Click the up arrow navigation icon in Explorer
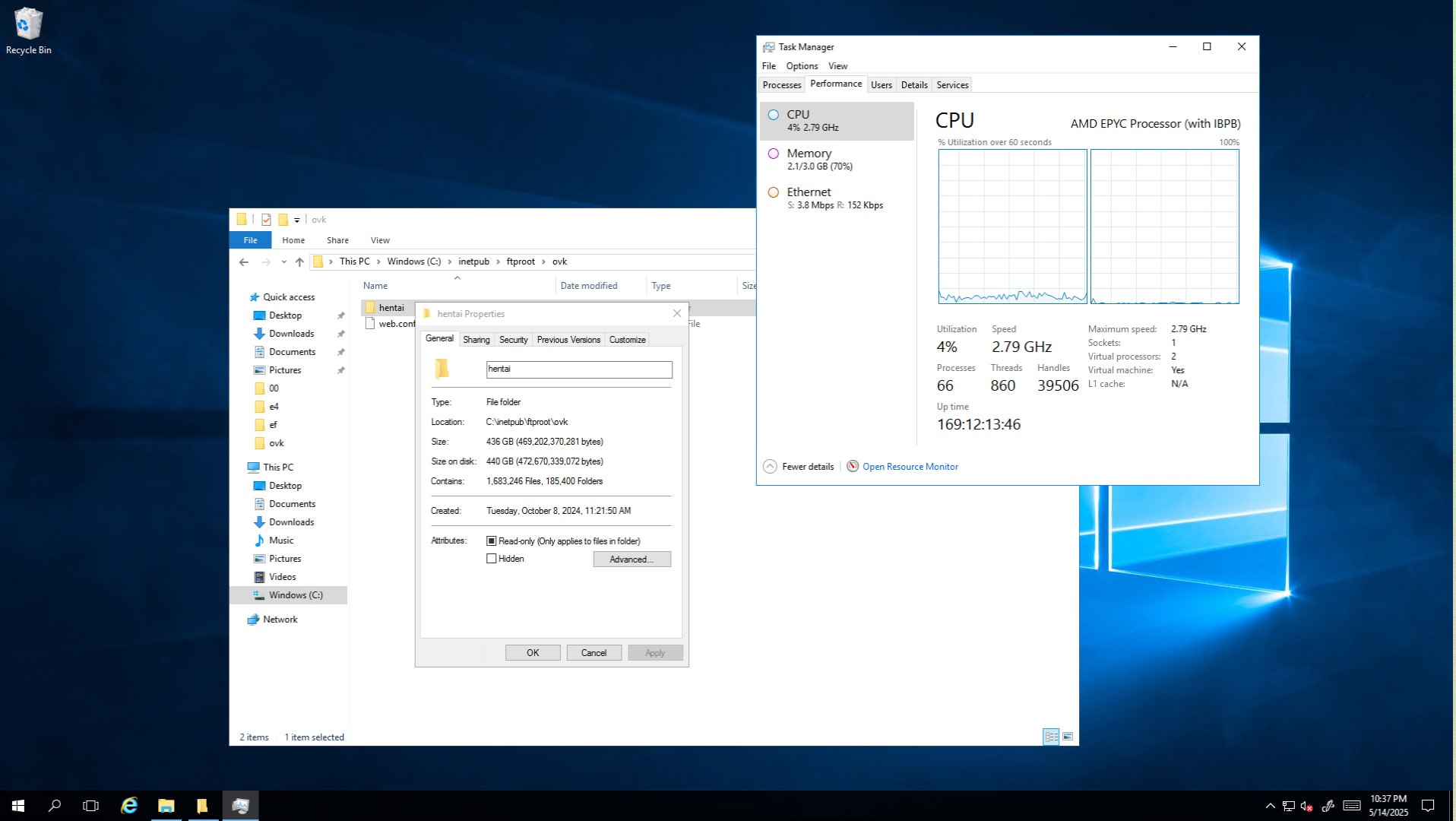This screenshot has height=821, width=1456. coord(299,262)
